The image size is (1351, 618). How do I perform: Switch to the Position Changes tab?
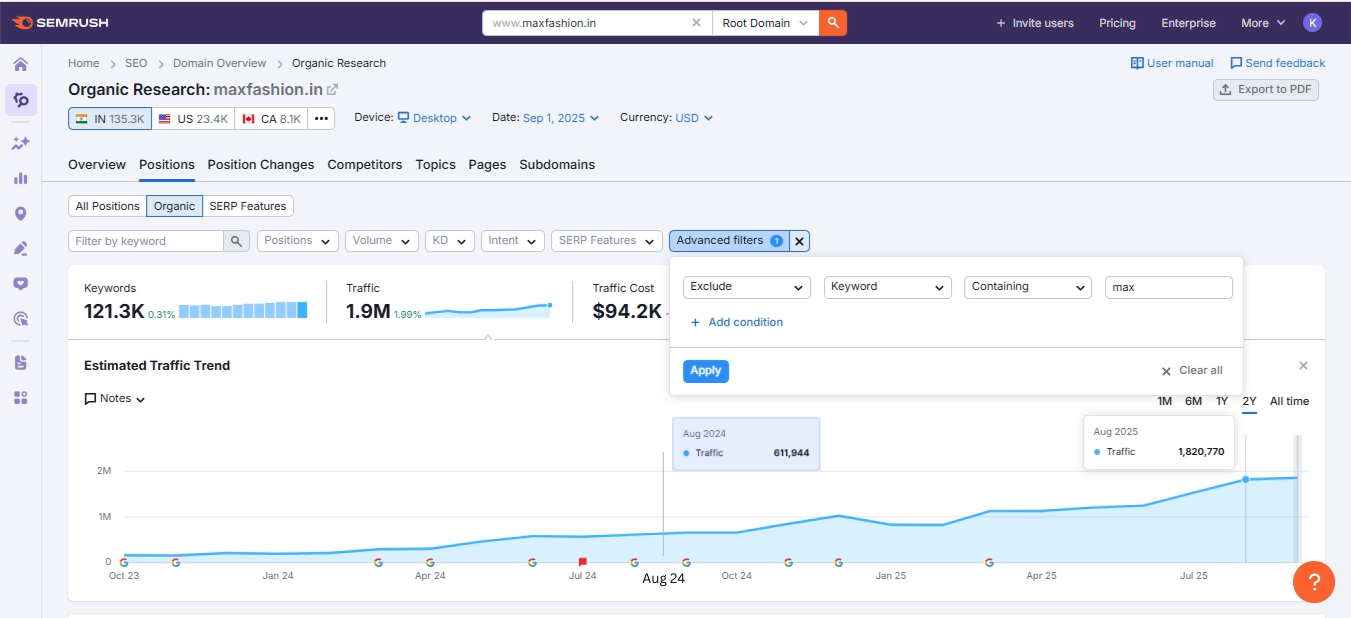[x=260, y=165]
